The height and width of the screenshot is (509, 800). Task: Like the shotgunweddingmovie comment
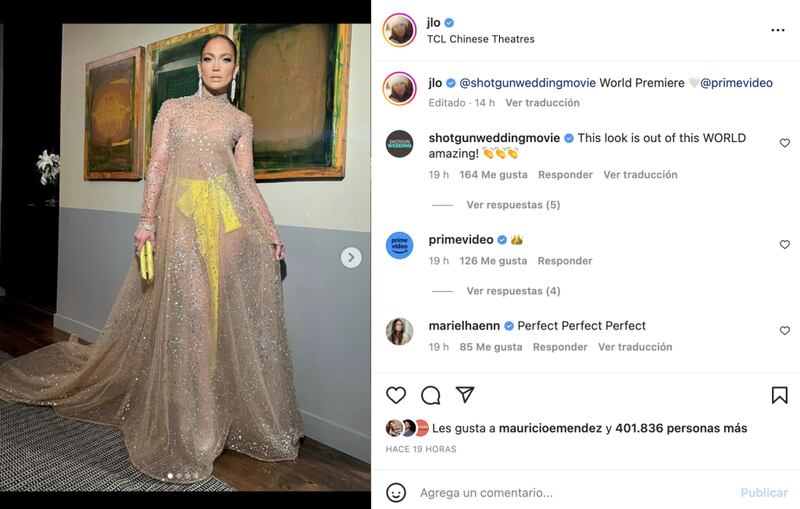click(784, 143)
